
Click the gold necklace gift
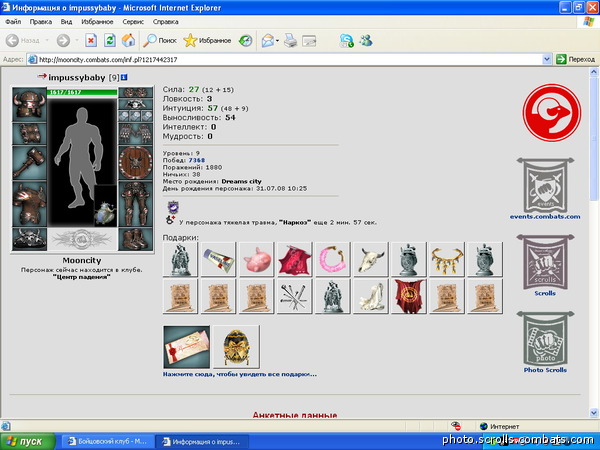[447, 259]
